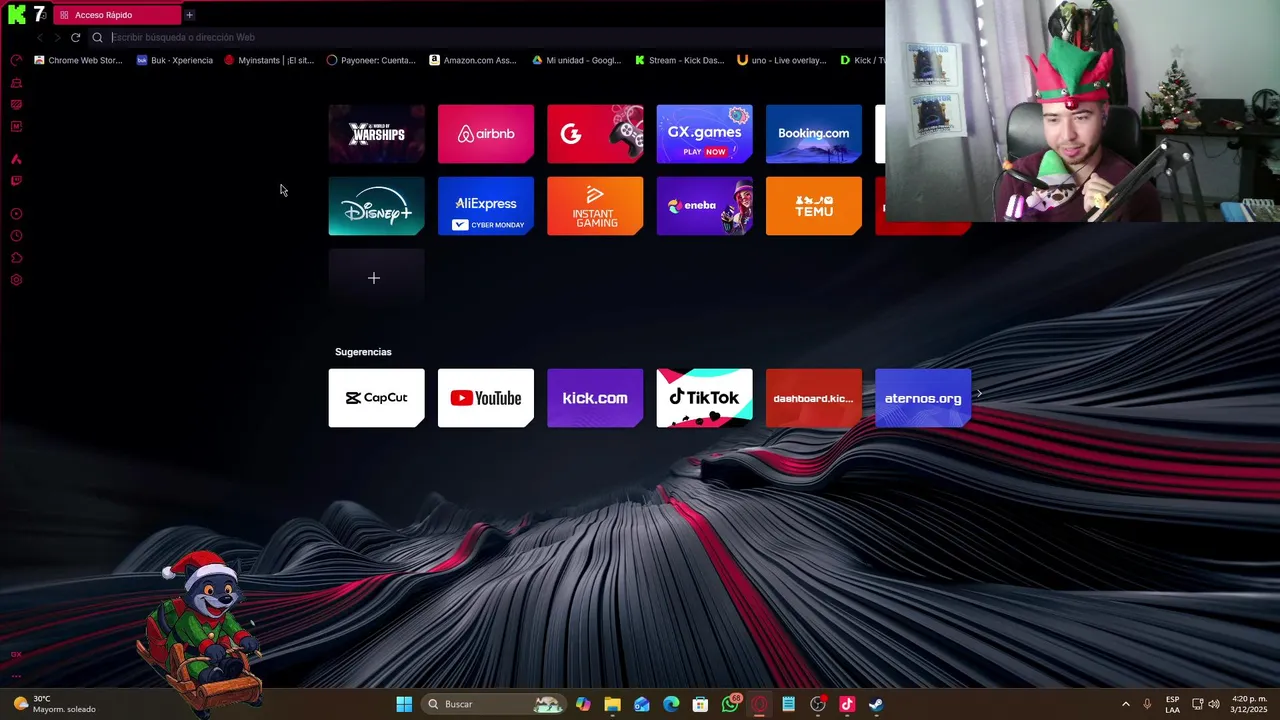1280x720 pixels.
Task: Show more suggestions with the right arrow
Action: (979, 393)
